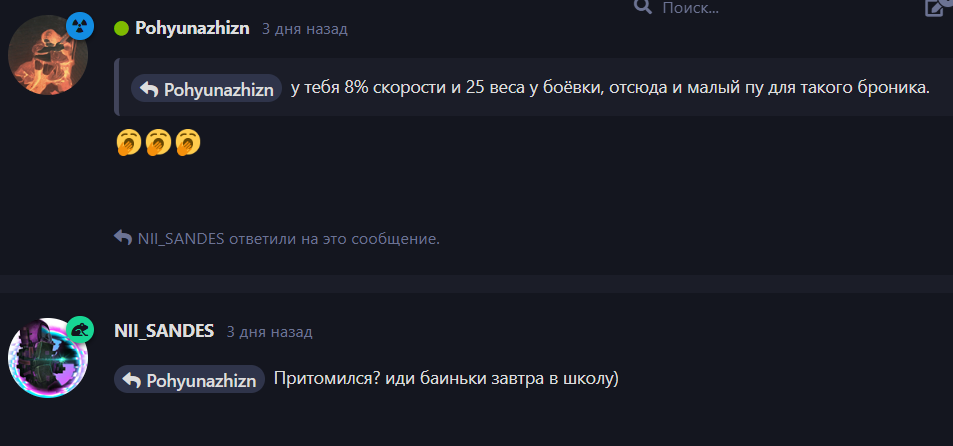Click green online dot beside Pohyunazhizn

coord(121,29)
